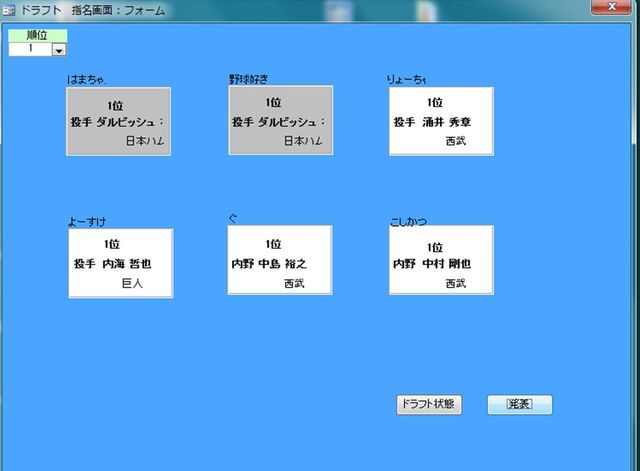Click the 順位 combo box value field

[30, 48]
